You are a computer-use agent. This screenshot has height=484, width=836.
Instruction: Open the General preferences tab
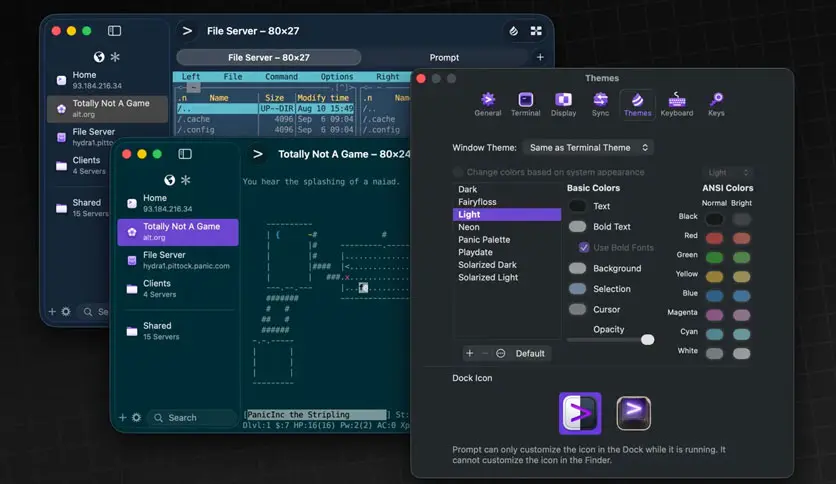pos(488,104)
